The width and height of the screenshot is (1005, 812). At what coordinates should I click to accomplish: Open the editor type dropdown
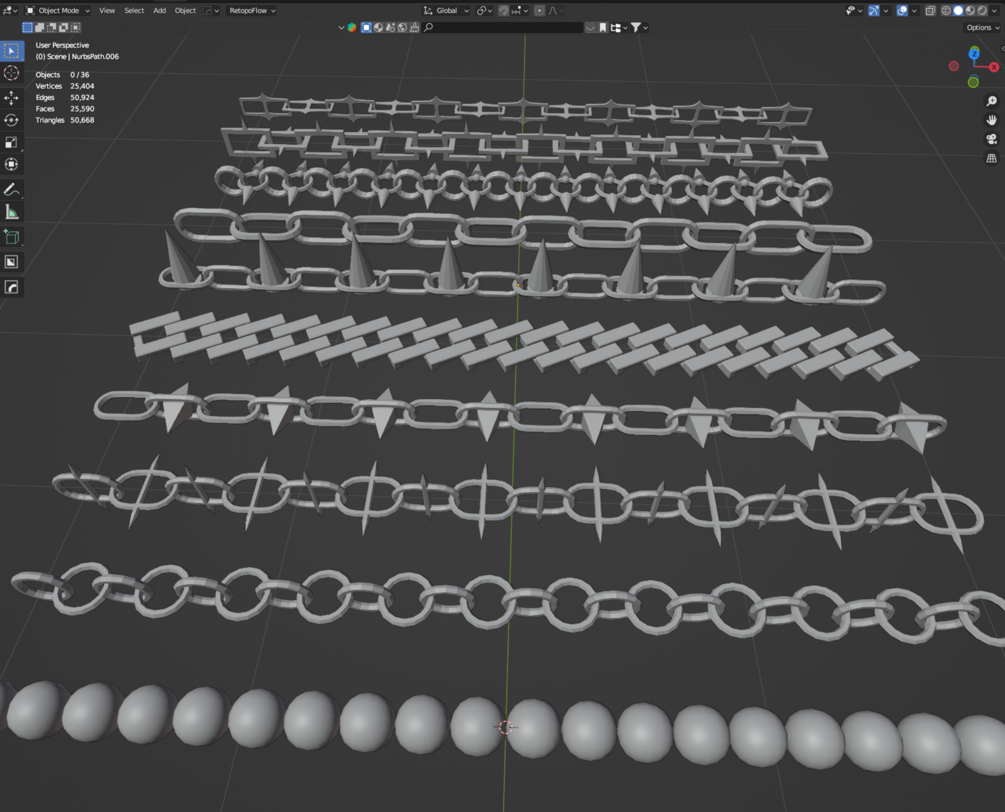(10, 10)
